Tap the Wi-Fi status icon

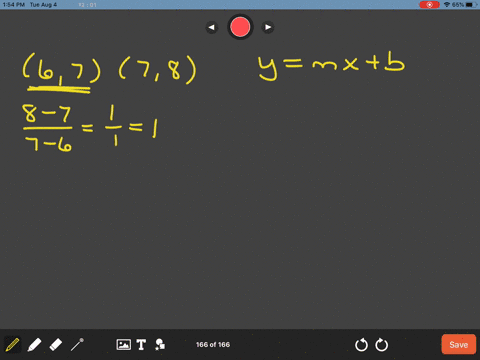coord(447,5)
